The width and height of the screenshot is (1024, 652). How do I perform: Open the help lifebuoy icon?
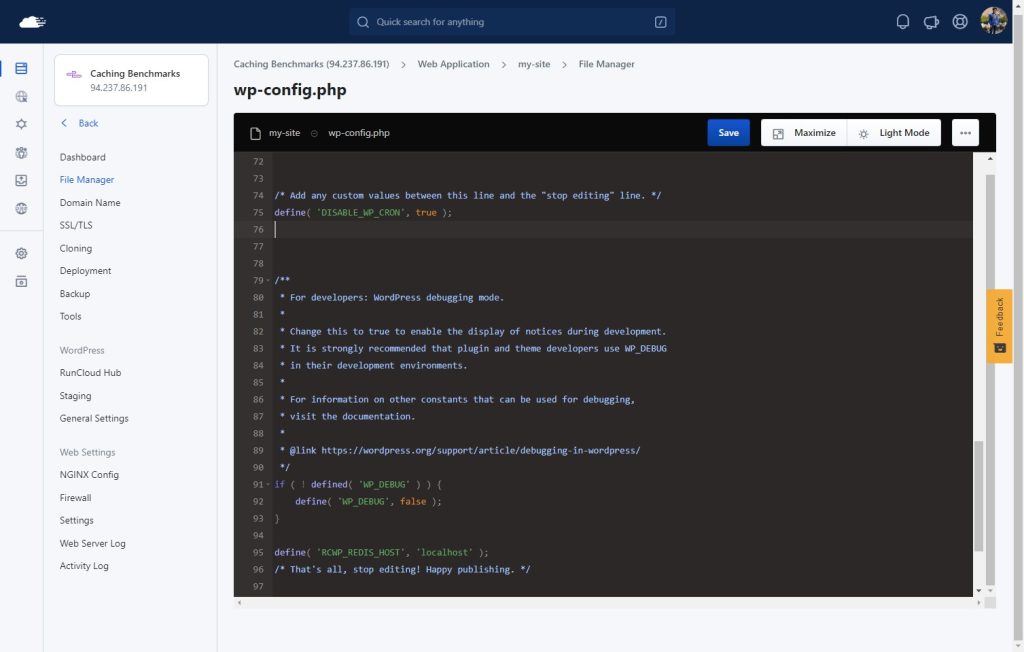tap(959, 22)
